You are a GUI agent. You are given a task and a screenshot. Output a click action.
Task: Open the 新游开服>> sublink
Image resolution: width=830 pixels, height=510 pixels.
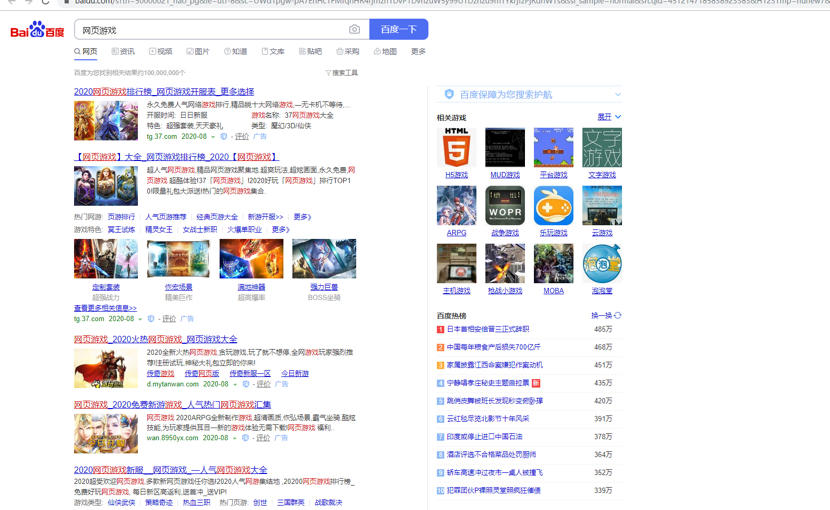coord(265,217)
